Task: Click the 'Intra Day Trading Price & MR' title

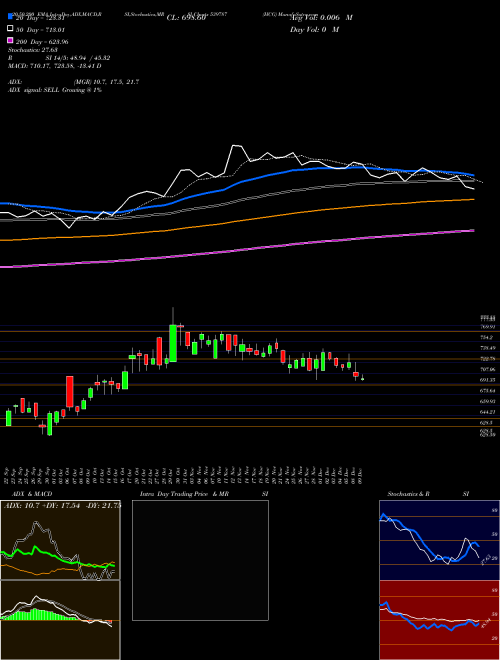Action: (x=184, y=494)
